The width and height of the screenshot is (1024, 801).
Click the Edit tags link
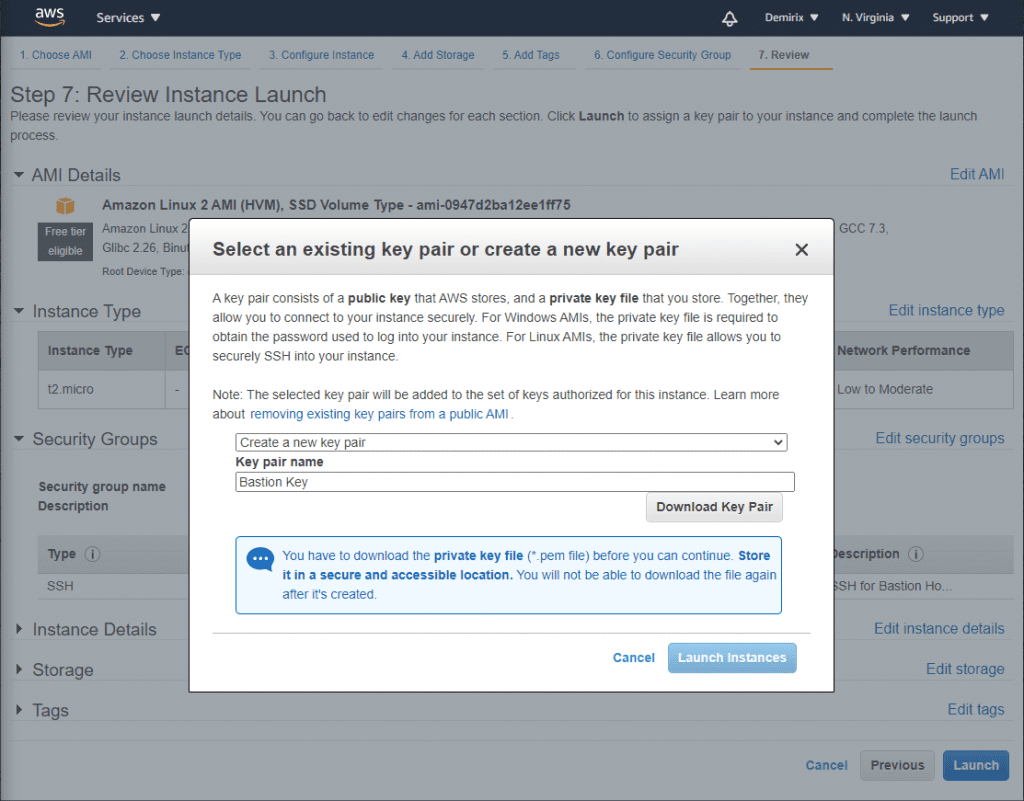[976, 709]
